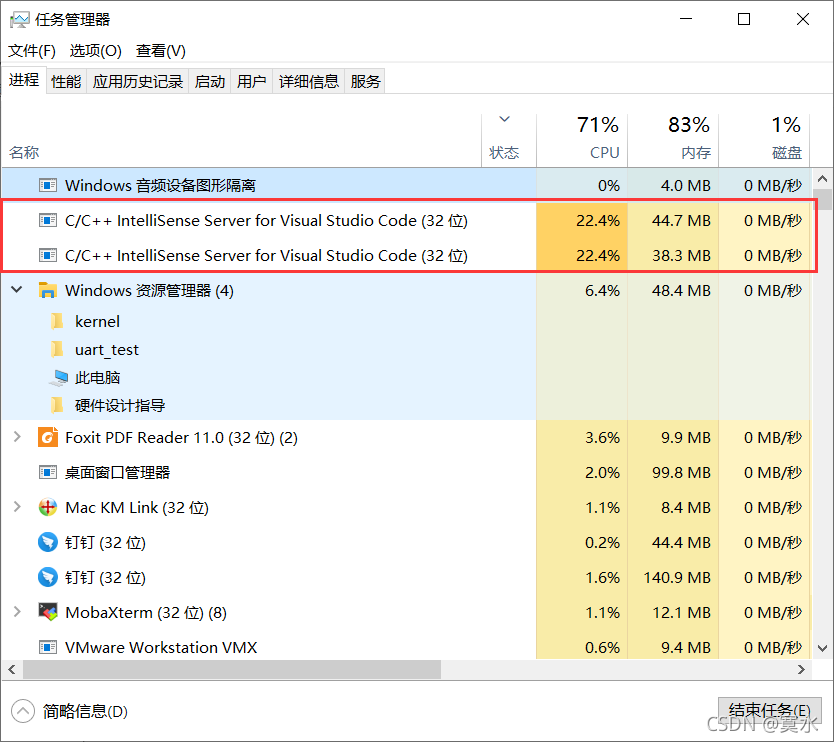The width and height of the screenshot is (834, 742).
Task: Click the 6.4% CPU value
Action: coord(602,290)
